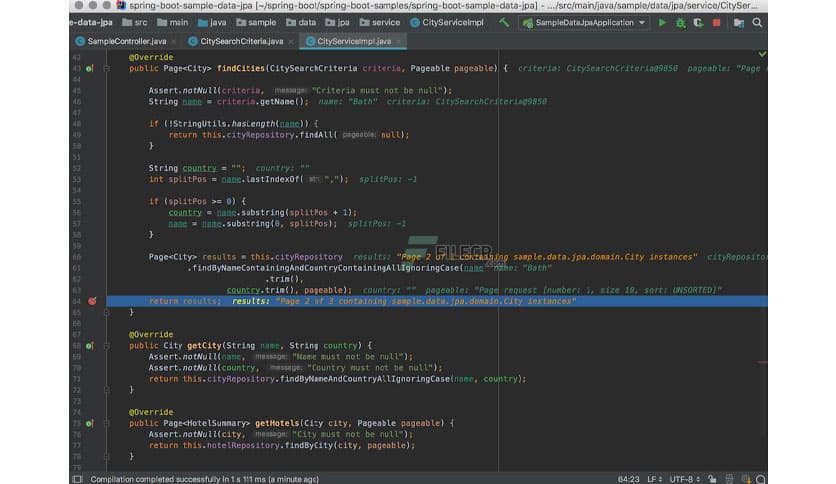The image size is (836, 484).
Task: Change line separator LF in status bar
Action: 655,479
